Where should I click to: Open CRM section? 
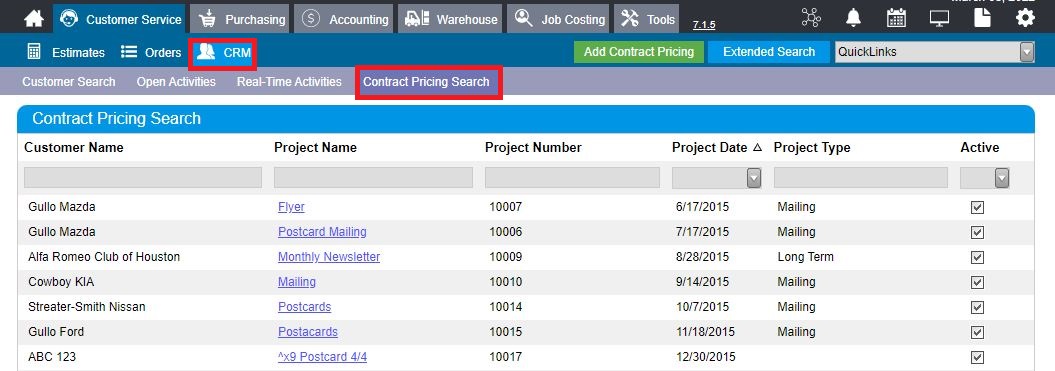(223, 53)
